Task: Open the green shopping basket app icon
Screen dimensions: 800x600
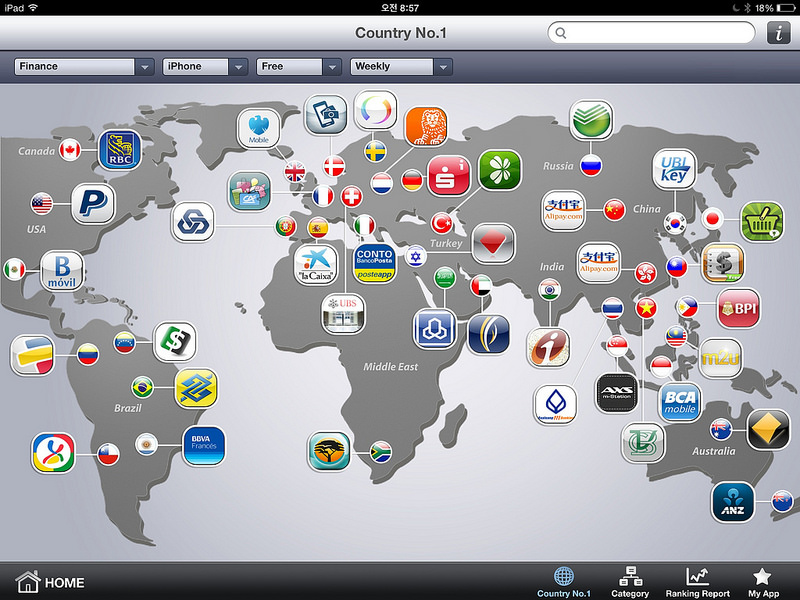Action: click(762, 222)
